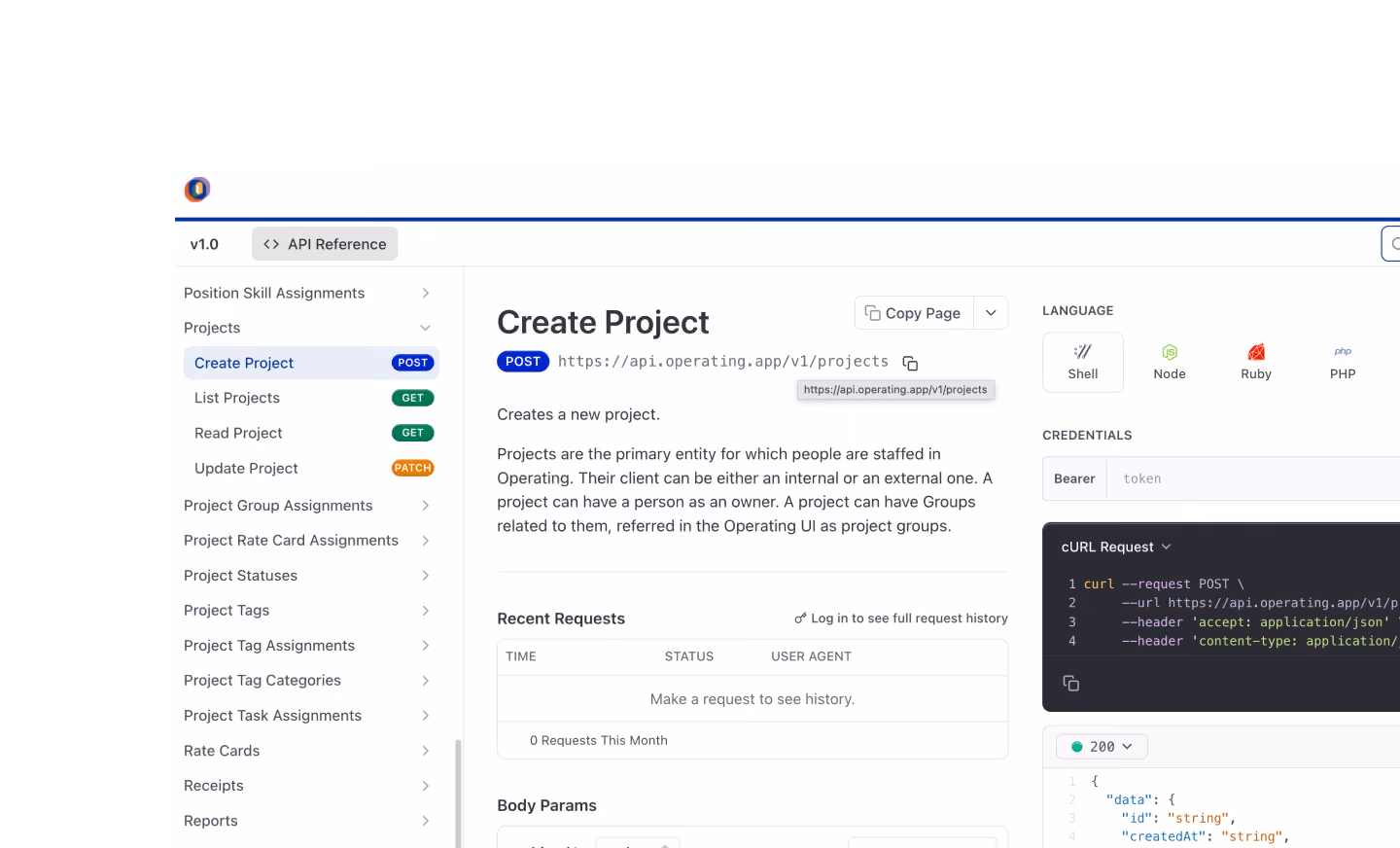Open List Projects endpoint
1400x848 pixels.
tap(311, 398)
